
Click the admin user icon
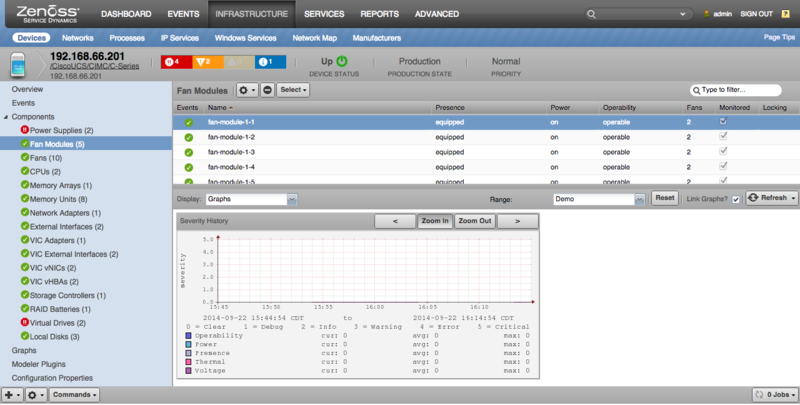[x=707, y=14]
